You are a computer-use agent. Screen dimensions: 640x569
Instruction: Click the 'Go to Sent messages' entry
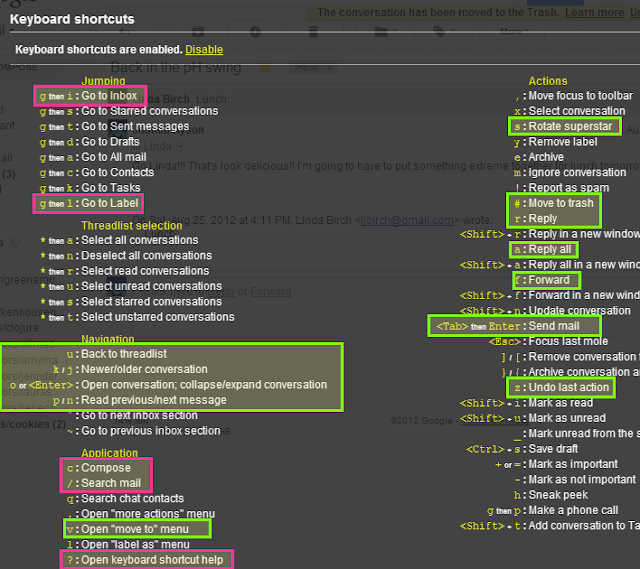tap(114, 127)
